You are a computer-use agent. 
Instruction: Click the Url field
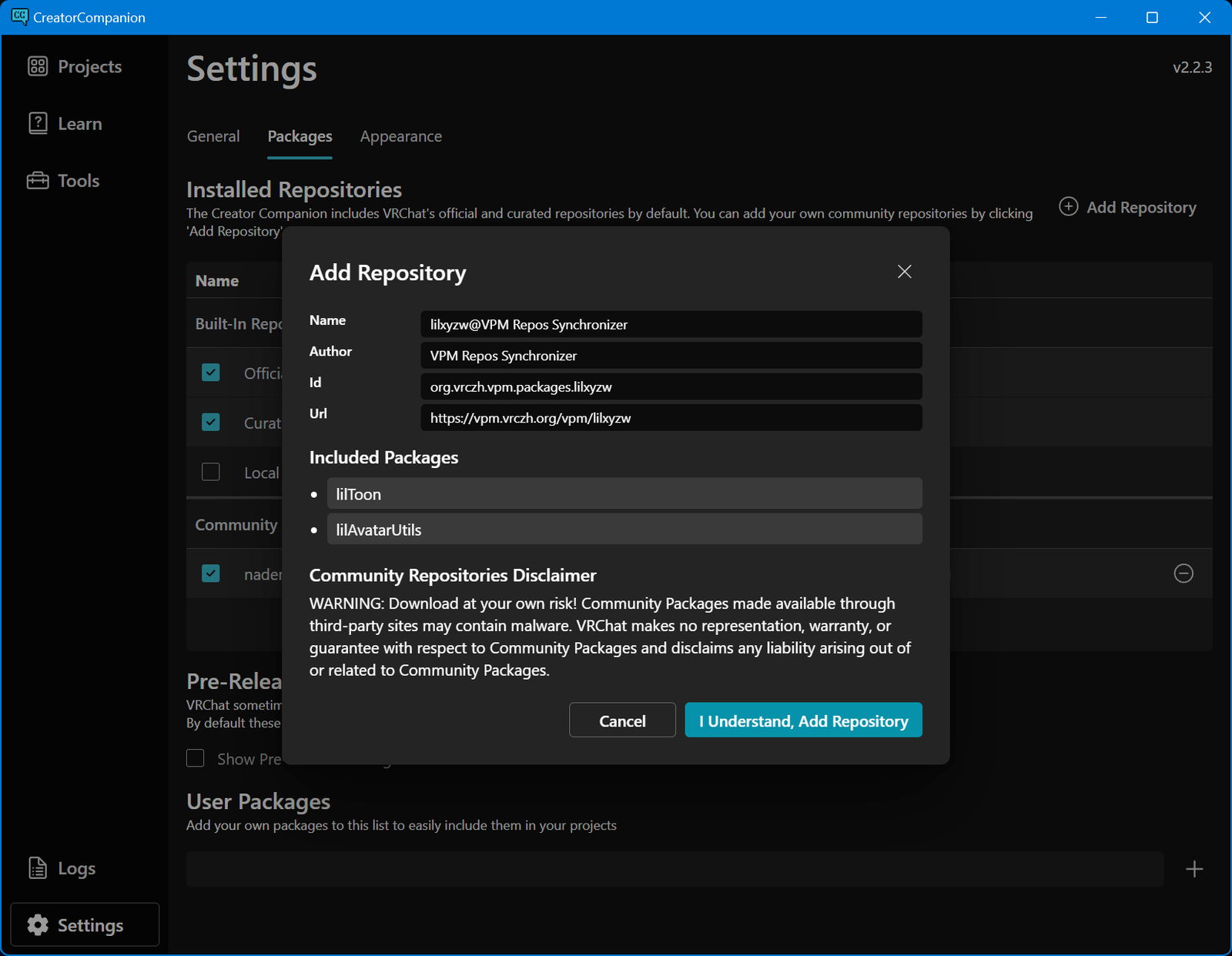671,418
